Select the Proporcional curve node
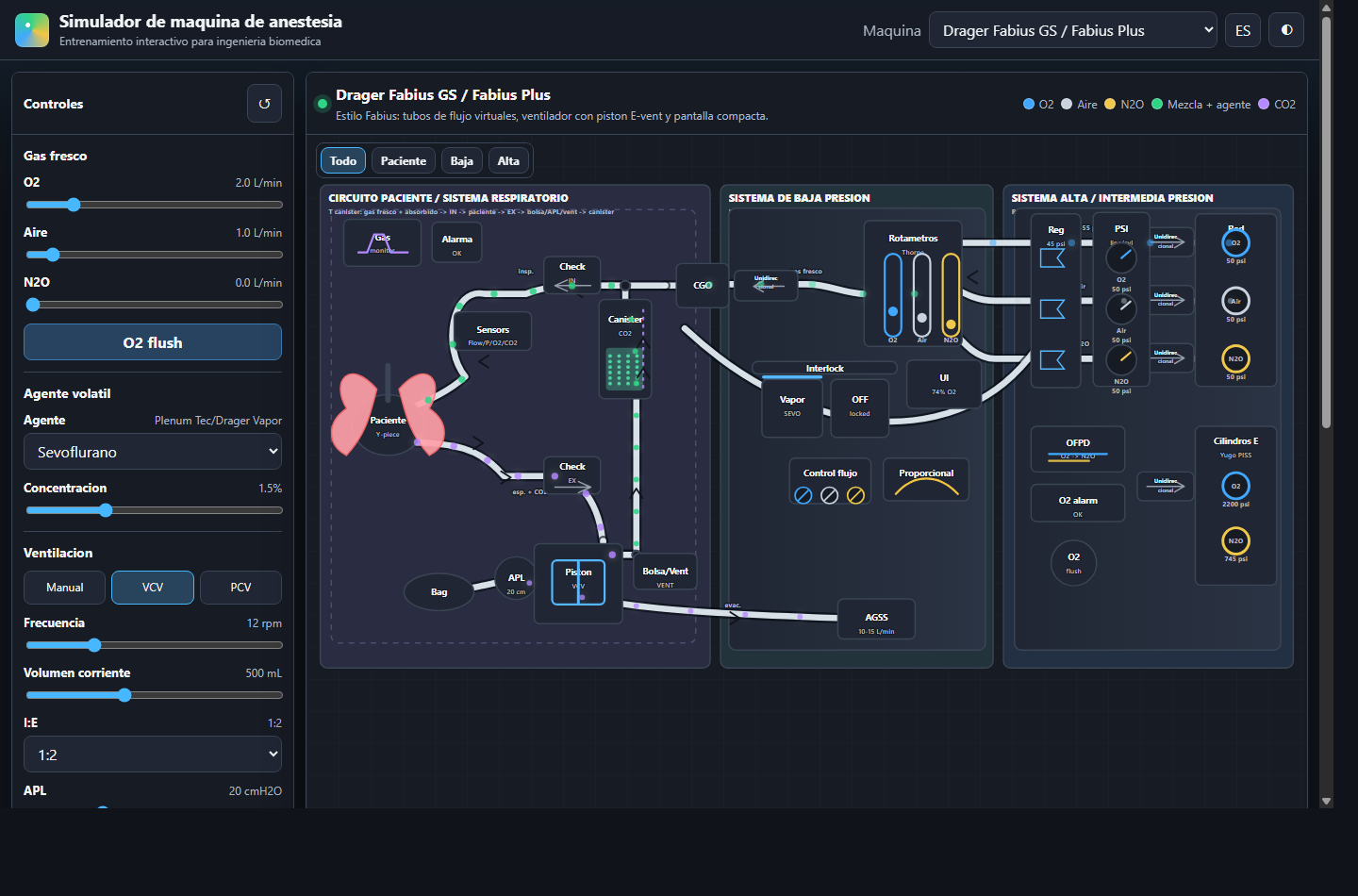Image resolution: width=1358 pixels, height=896 pixels. pos(926,480)
